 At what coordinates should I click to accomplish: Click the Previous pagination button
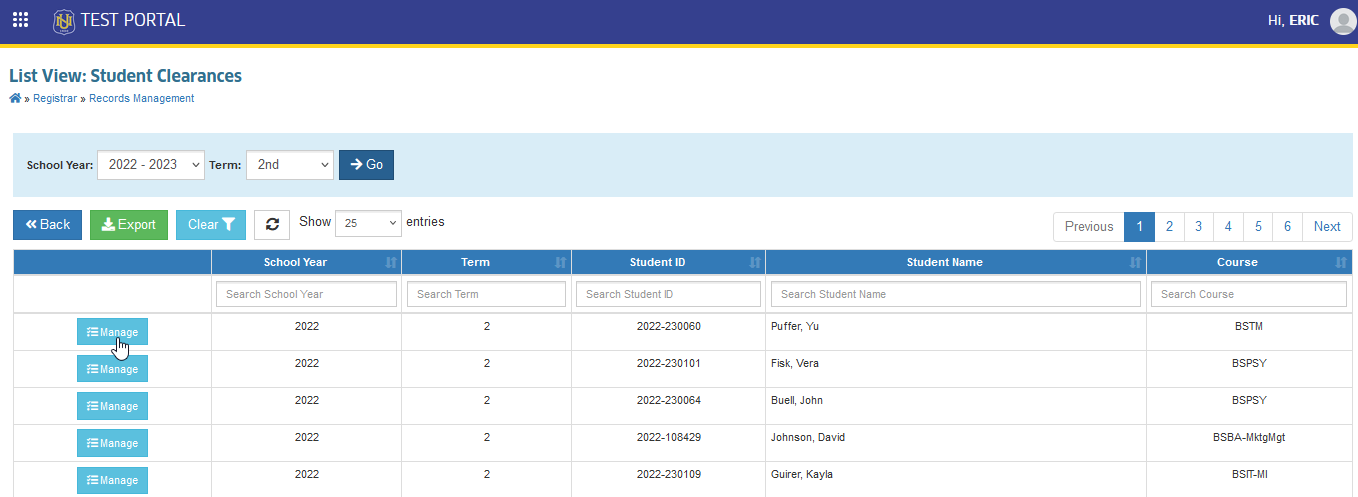pos(1089,227)
